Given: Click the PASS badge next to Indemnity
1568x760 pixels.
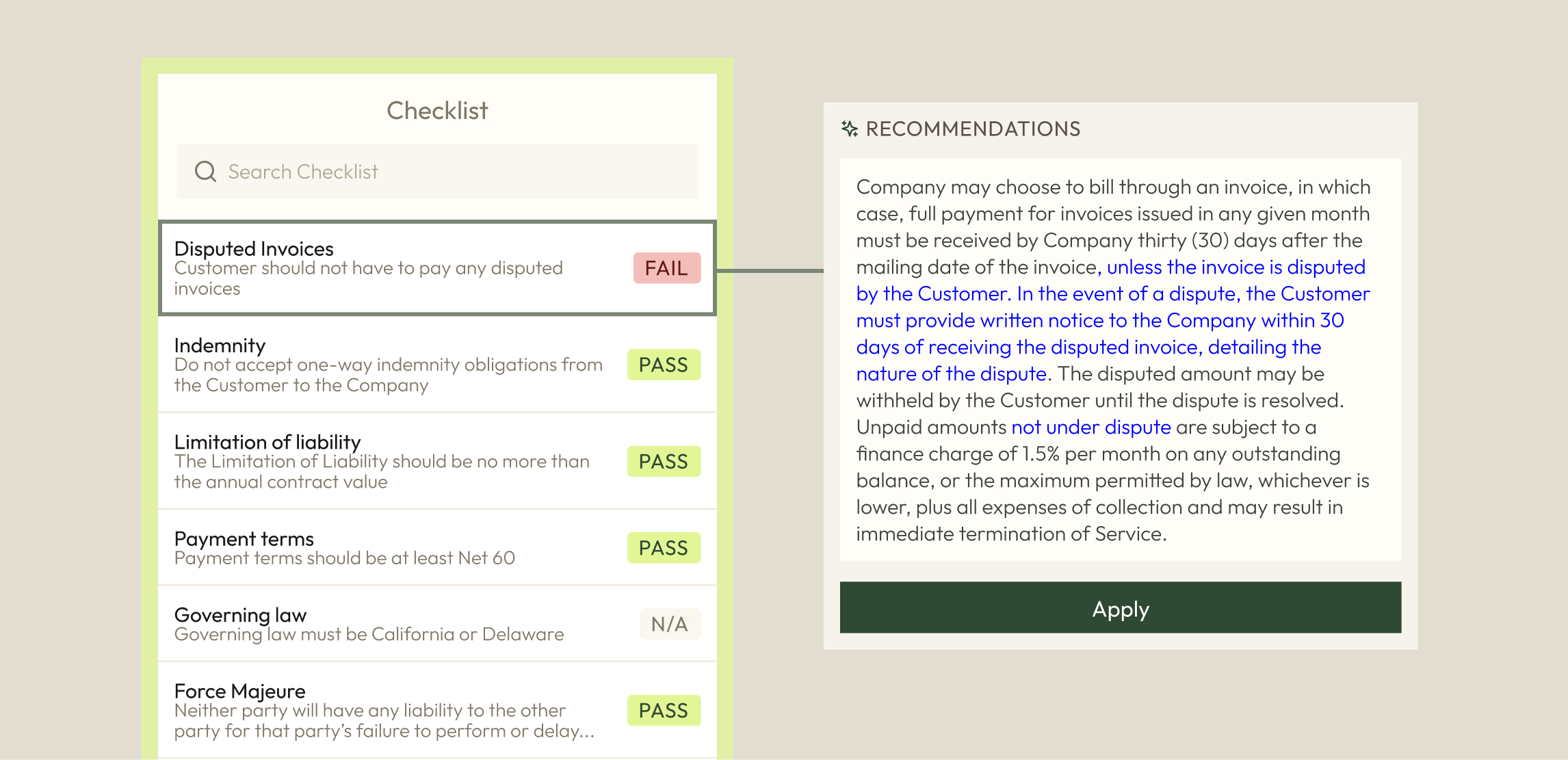Looking at the screenshot, I should [x=664, y=365].
